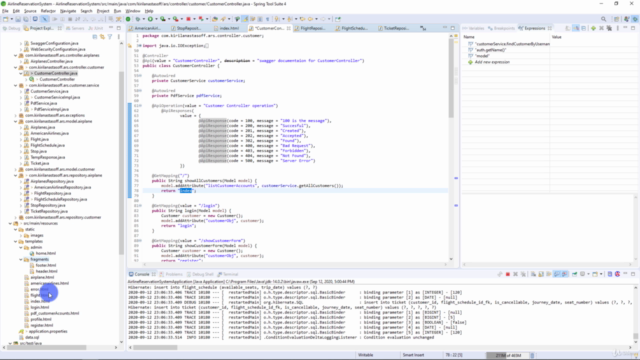Viewport: 640px width, 360px height.
Task: Click the Console horizontal scrollbar
Action: point(155,348)
